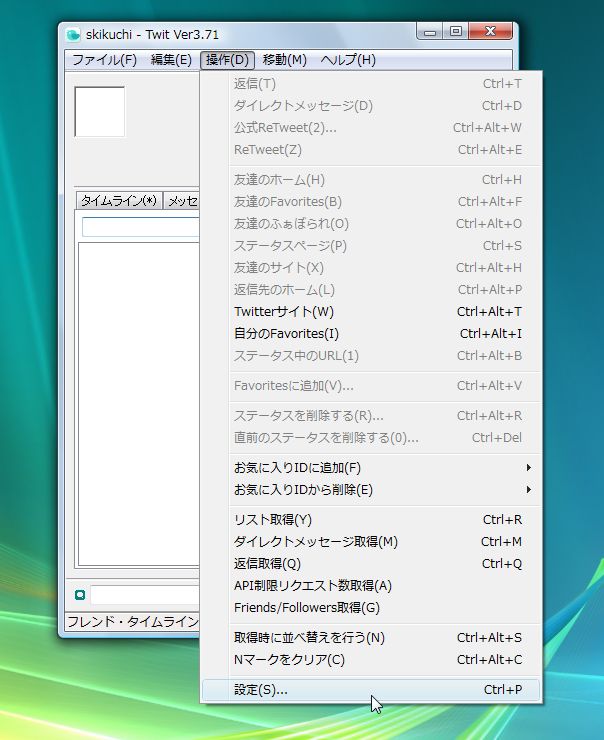Switch to タイムライン(*) tab
Viewport: 604px width, 740px height.
119,201
